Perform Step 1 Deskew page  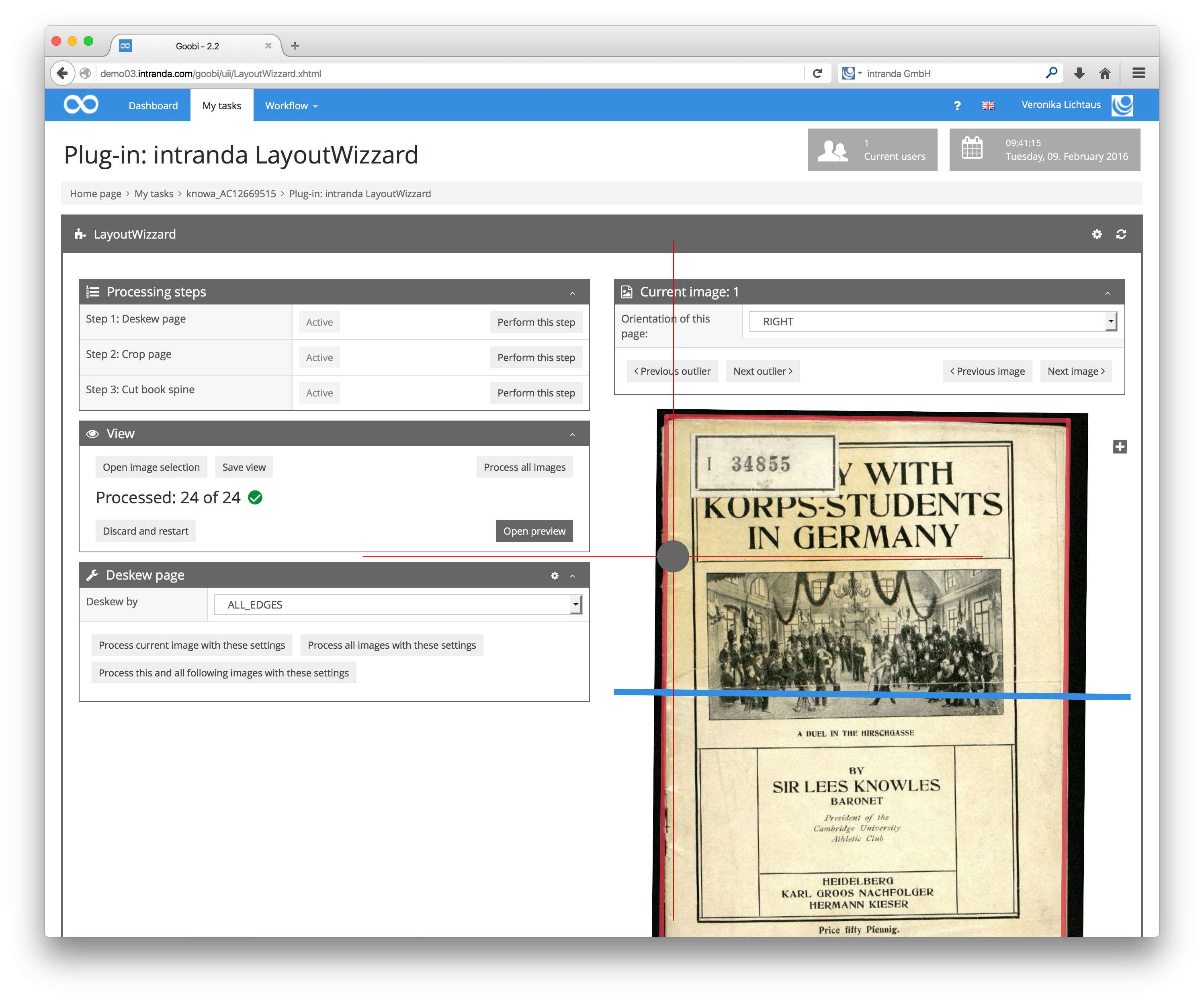coord(536,322)
